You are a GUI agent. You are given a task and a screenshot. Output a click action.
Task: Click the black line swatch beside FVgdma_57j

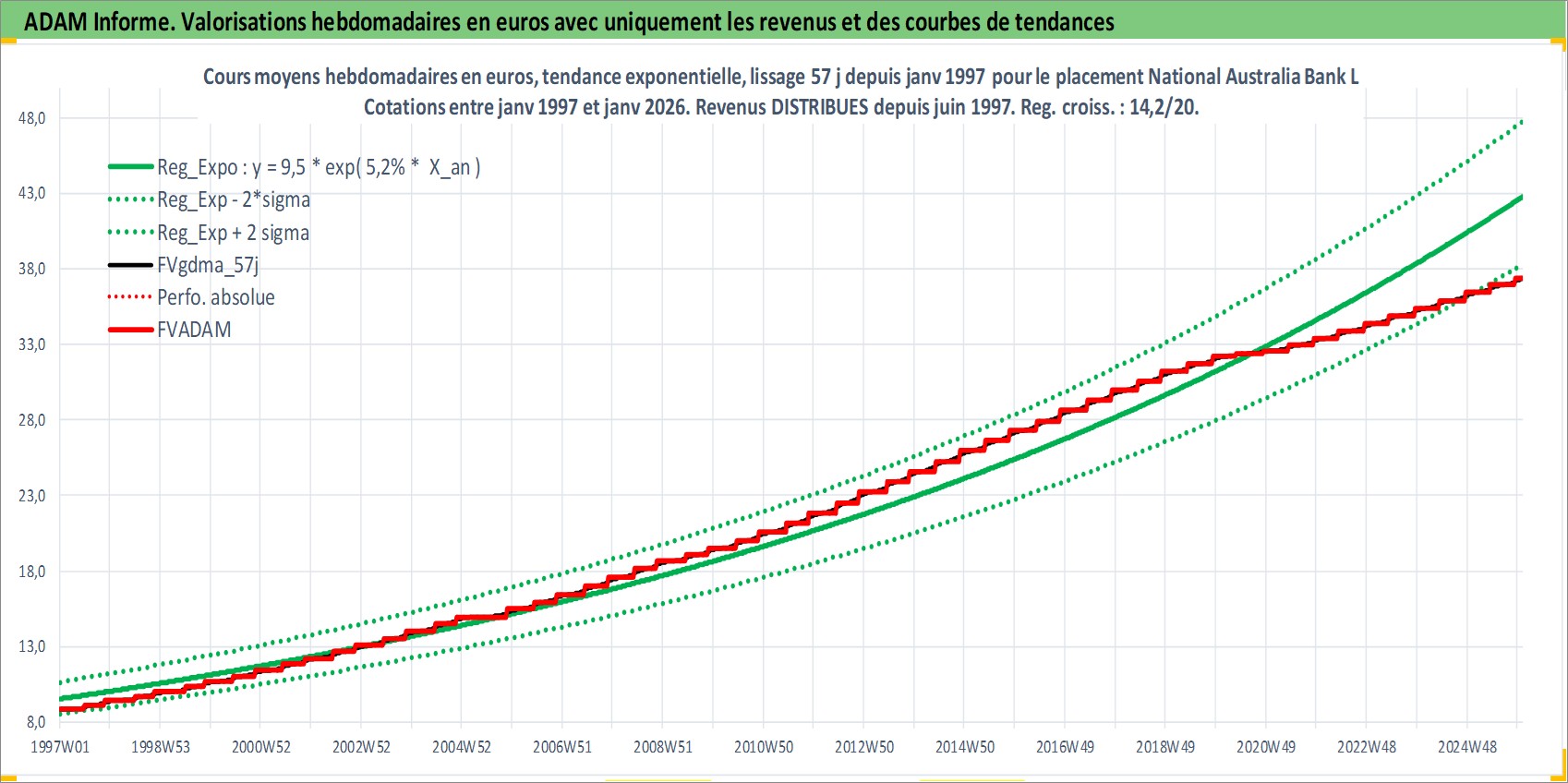pyautogui.click(x=130, y=265)
